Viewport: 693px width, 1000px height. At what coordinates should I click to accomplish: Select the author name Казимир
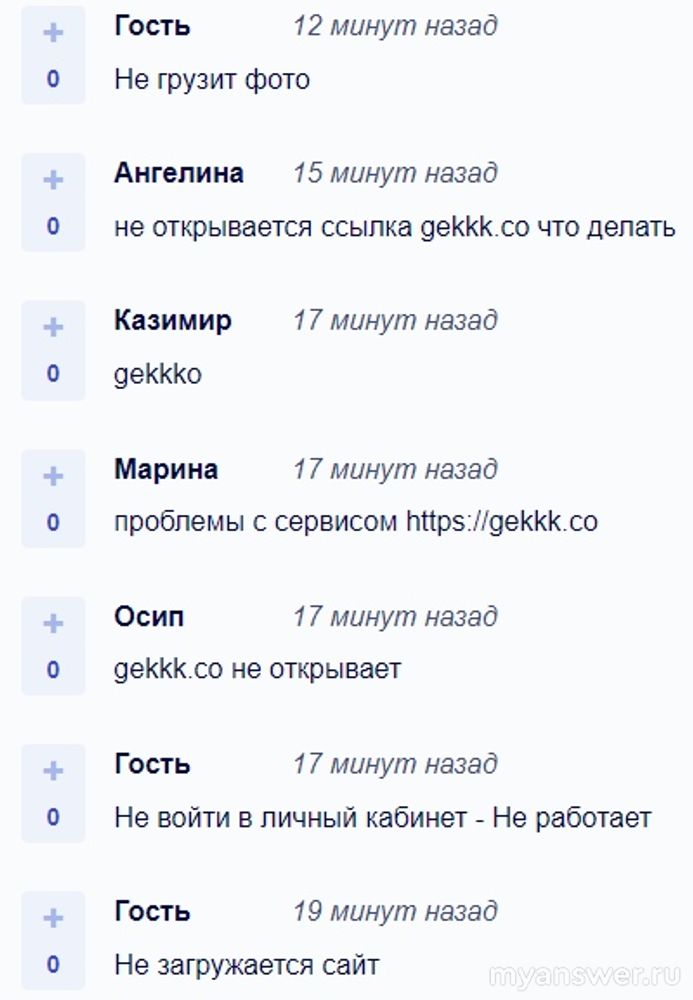pos(173,321)
